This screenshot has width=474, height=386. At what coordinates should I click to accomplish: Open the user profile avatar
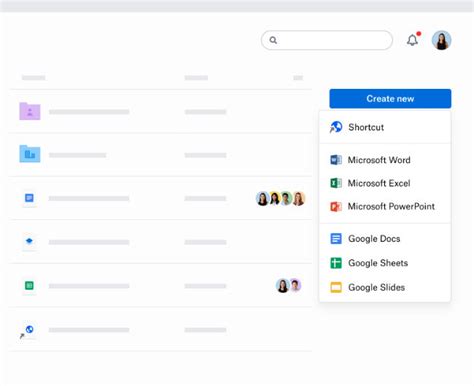(x=441, y=40)
